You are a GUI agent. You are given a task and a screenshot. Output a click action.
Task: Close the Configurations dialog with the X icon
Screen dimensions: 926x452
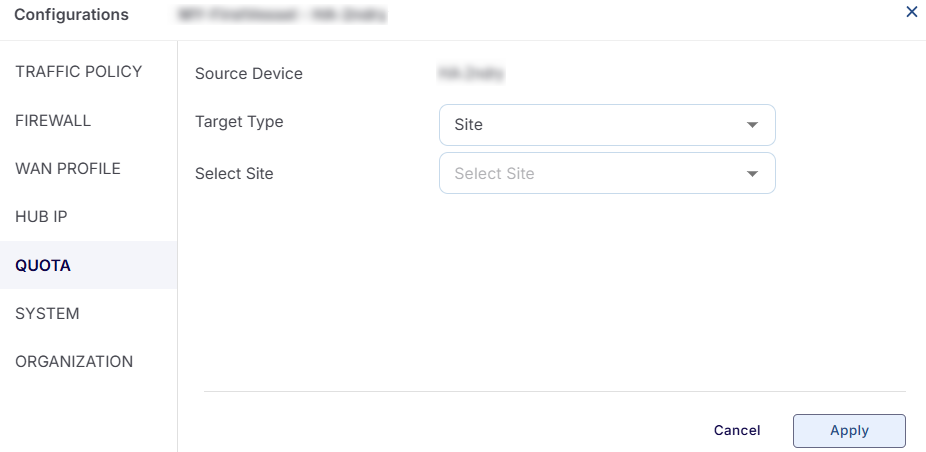click(x=911, y=12)
